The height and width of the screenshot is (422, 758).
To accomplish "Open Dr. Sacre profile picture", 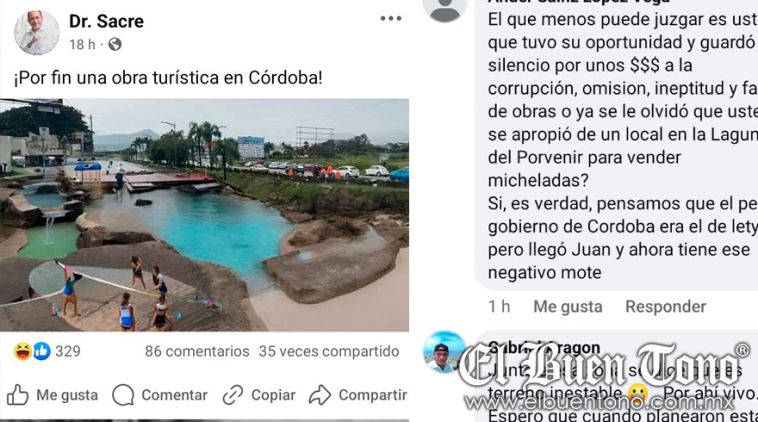I will point(37,32).
